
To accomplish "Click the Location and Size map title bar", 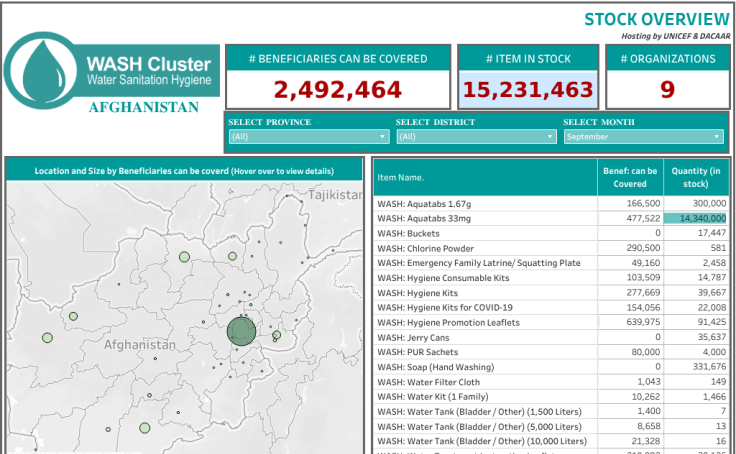I will pyautogui.click(x=184, y=171).
